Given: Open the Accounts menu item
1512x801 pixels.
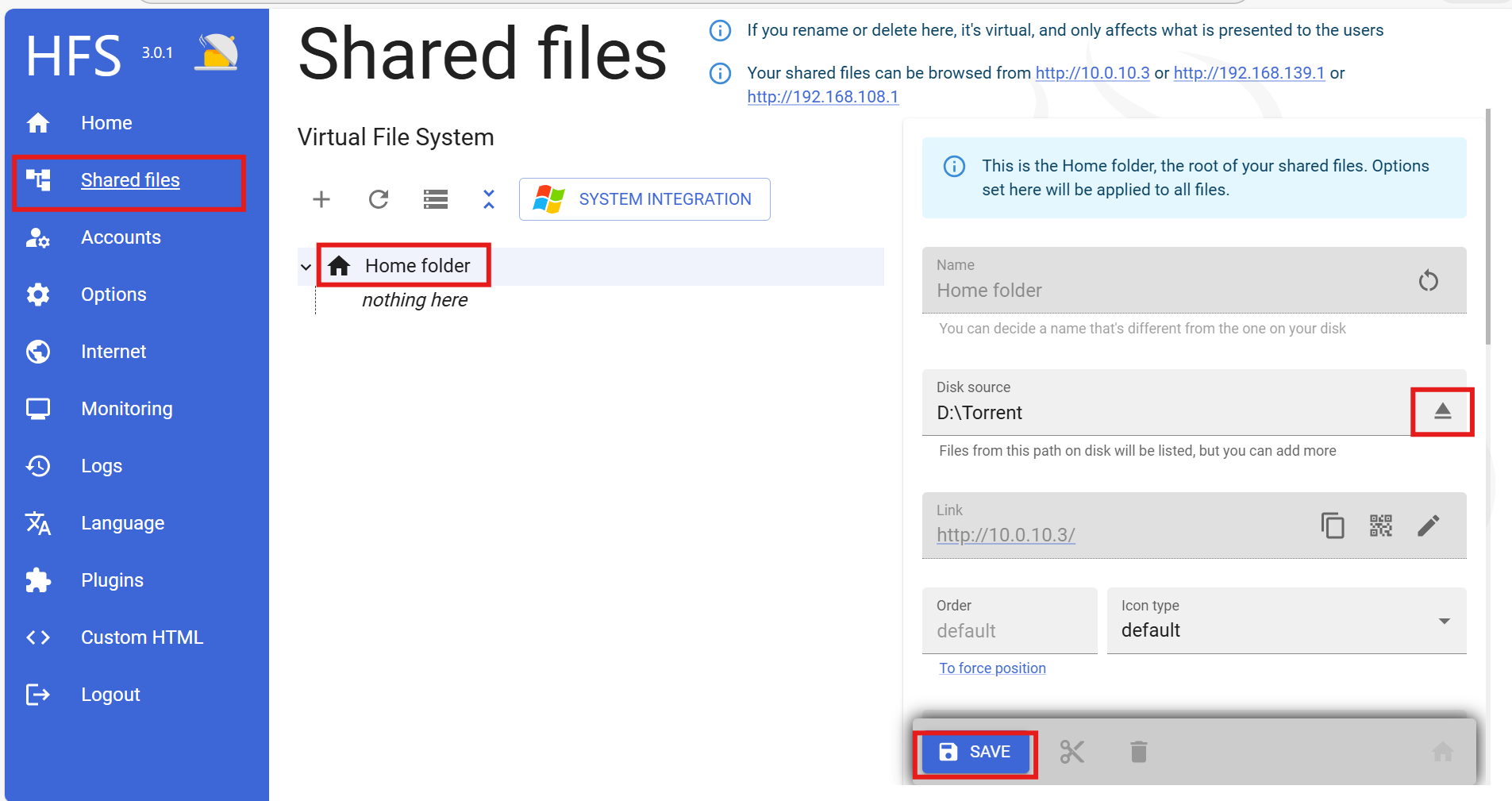Looking at the screenshot, I should [121, 237].
